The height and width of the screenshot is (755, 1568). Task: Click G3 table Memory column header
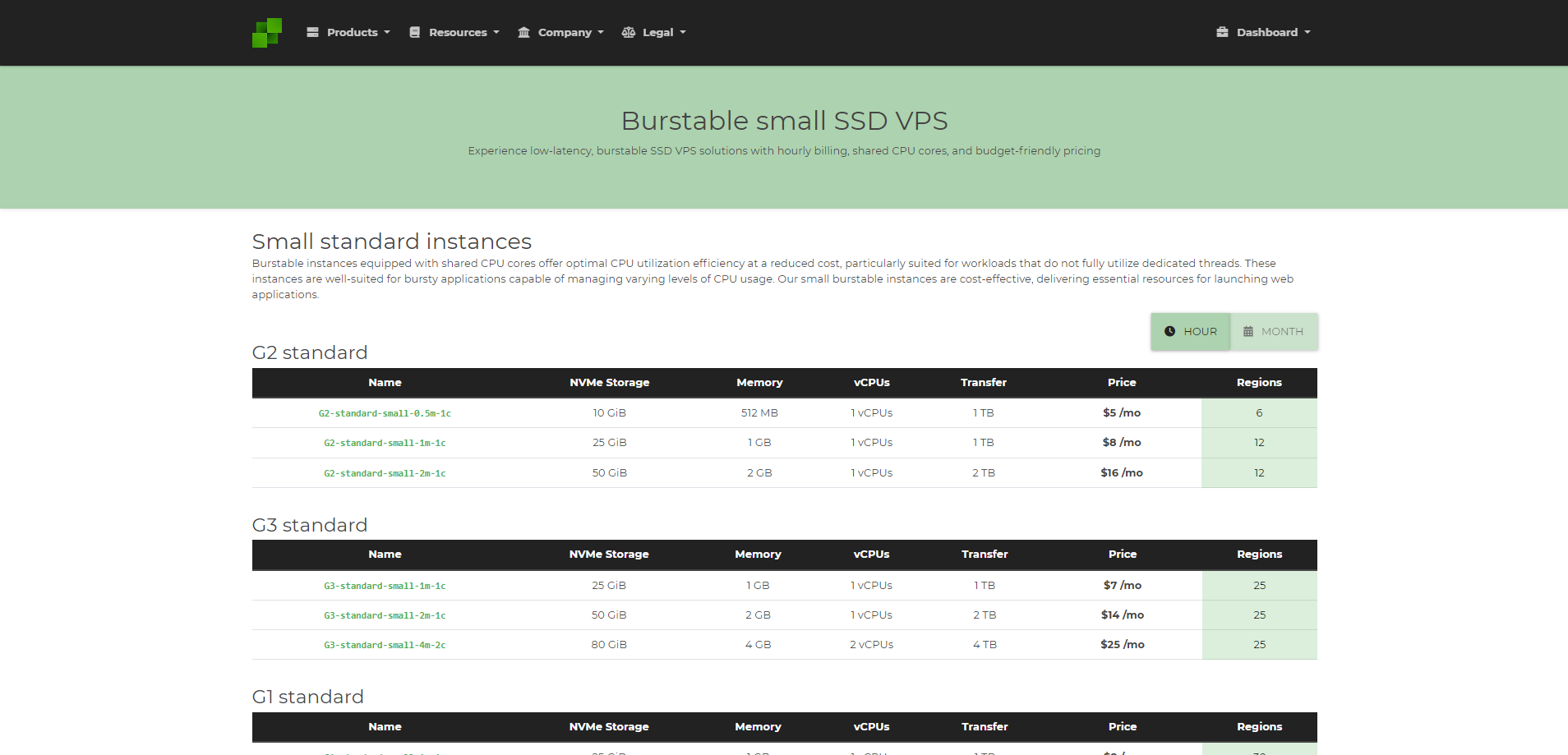coord(758,554)
